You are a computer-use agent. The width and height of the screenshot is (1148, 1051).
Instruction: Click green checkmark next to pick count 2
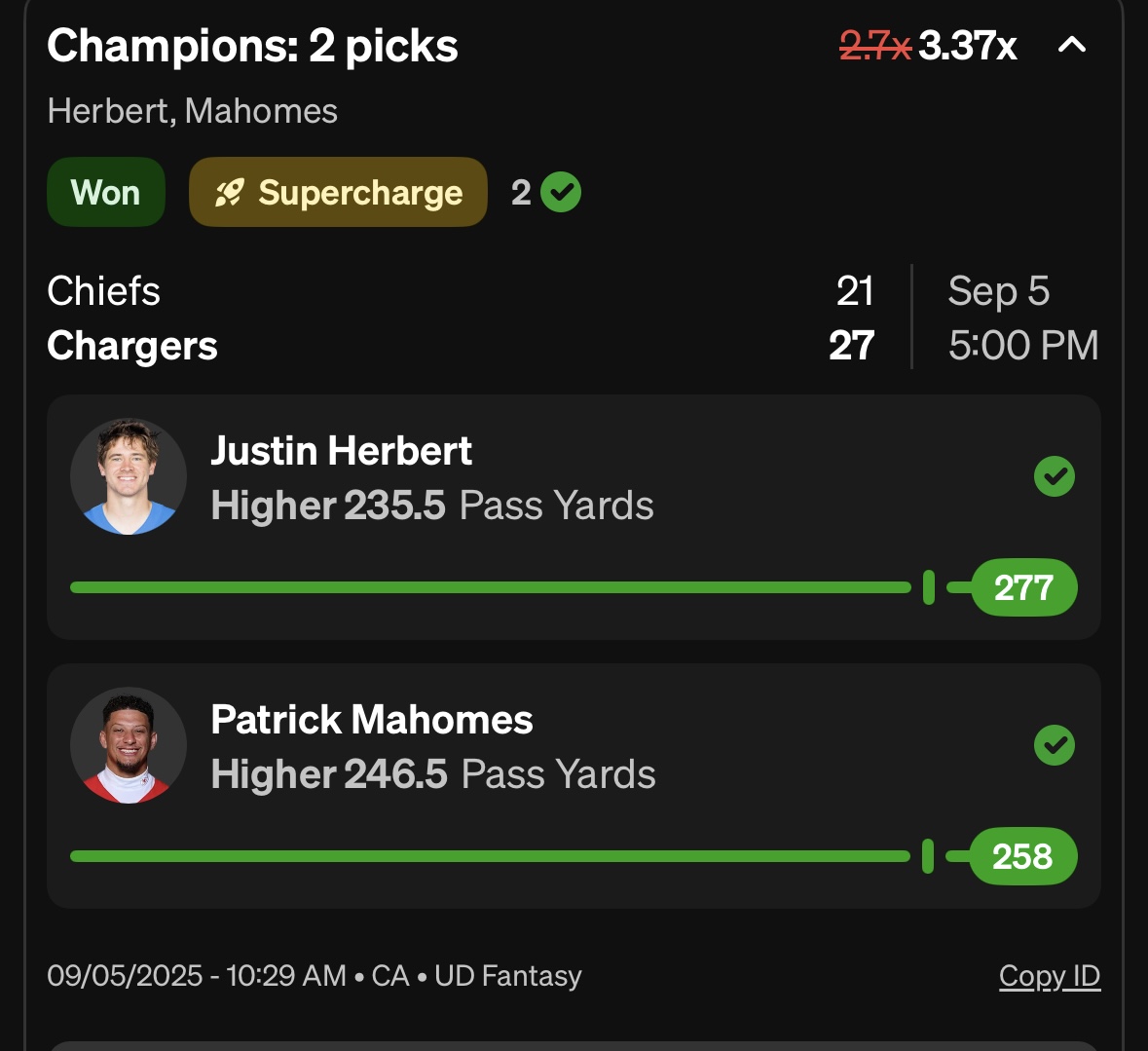(x=561, y=193)
